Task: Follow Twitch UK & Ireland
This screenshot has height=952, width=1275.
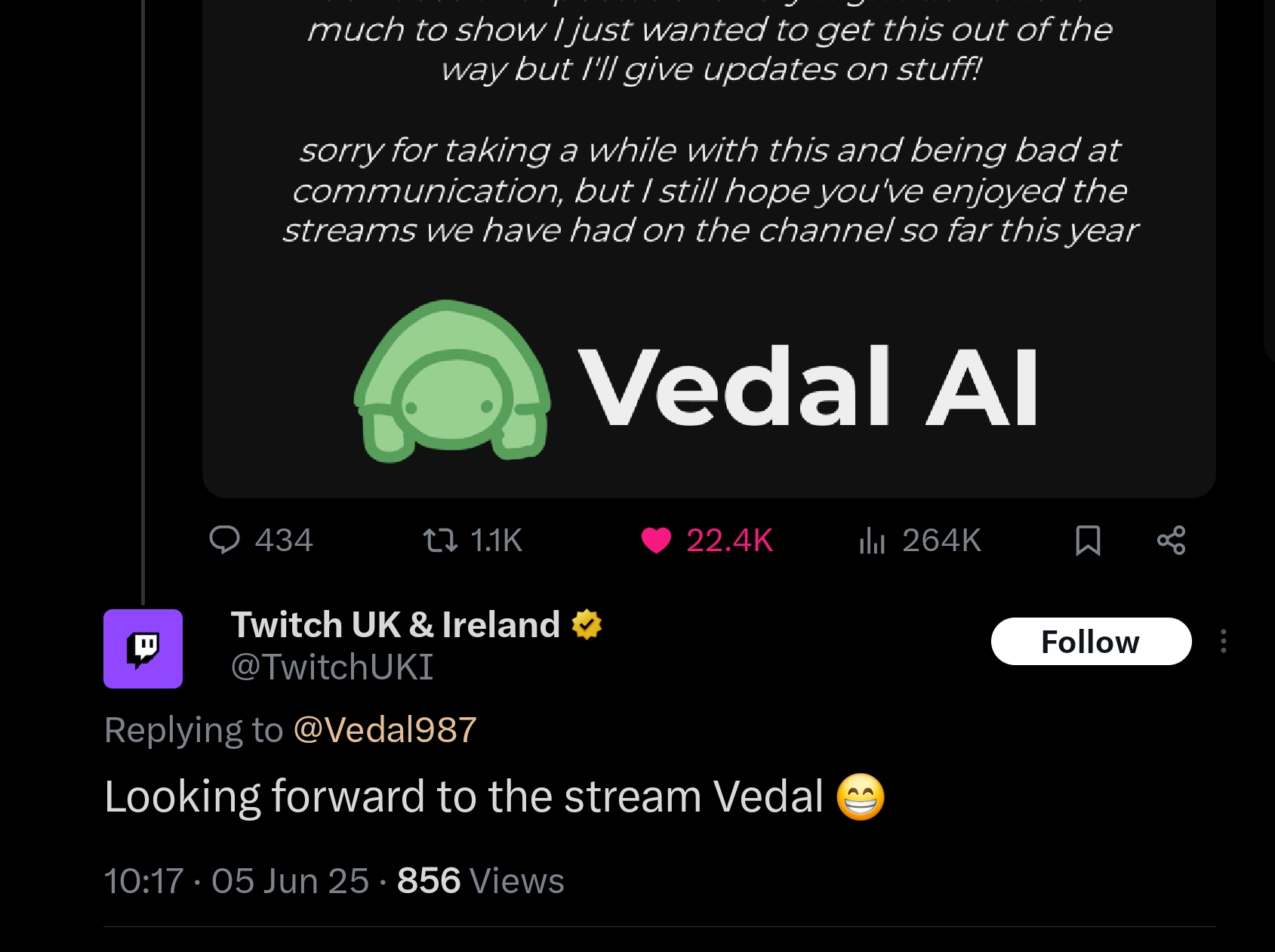Action: coord(1091,642)
